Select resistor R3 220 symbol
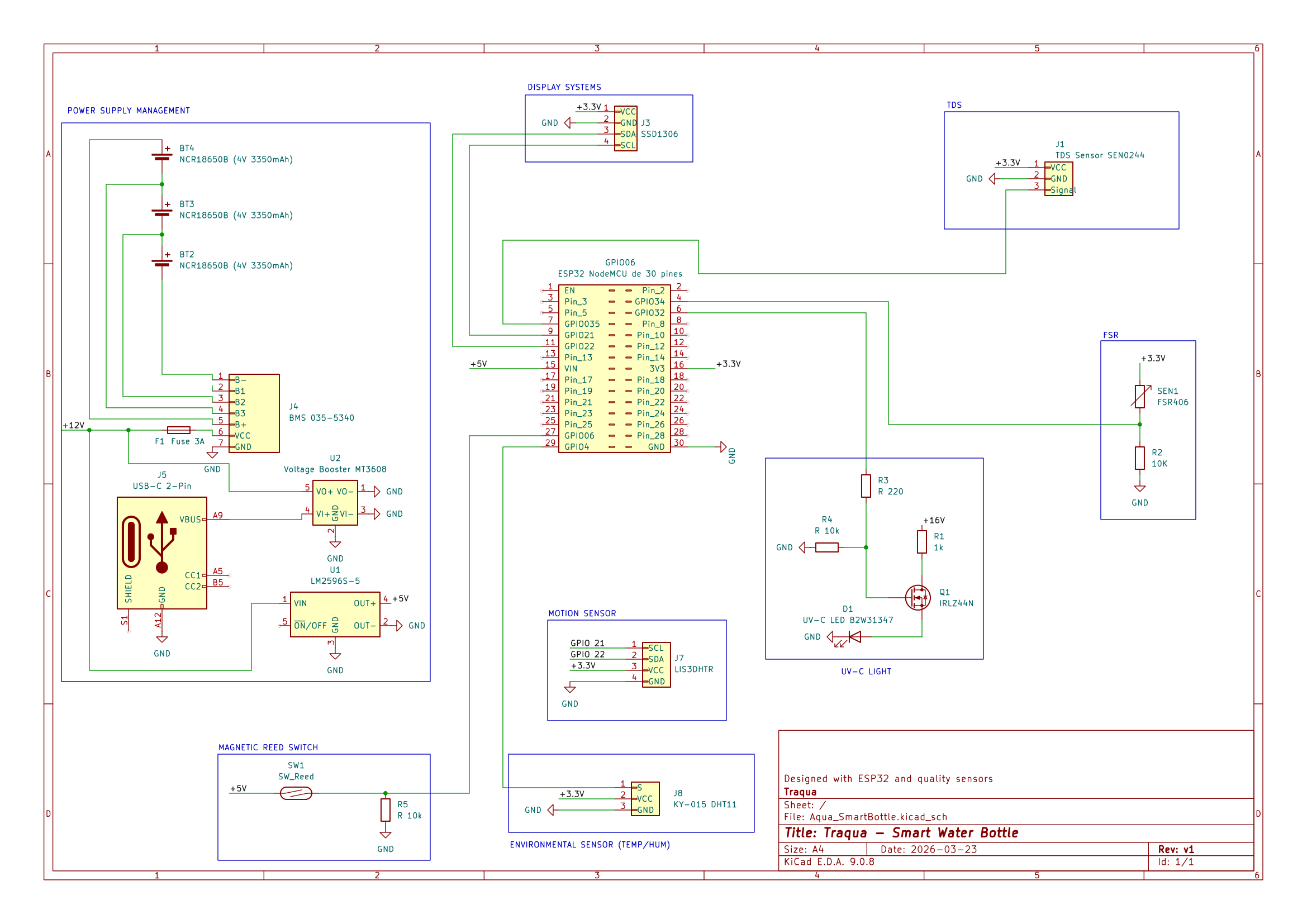 [866, 486]
